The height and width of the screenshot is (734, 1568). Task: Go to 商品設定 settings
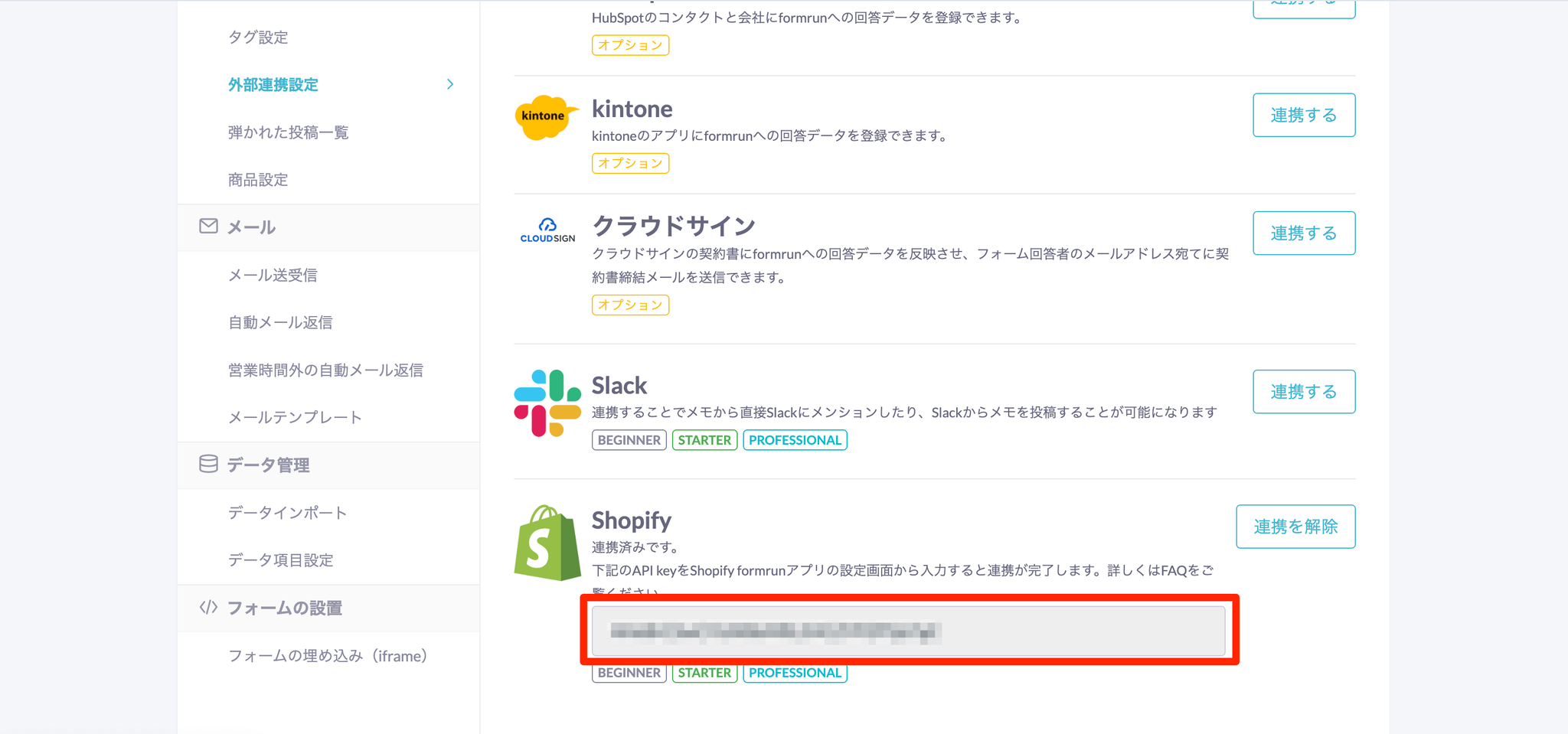coord(258,180)
